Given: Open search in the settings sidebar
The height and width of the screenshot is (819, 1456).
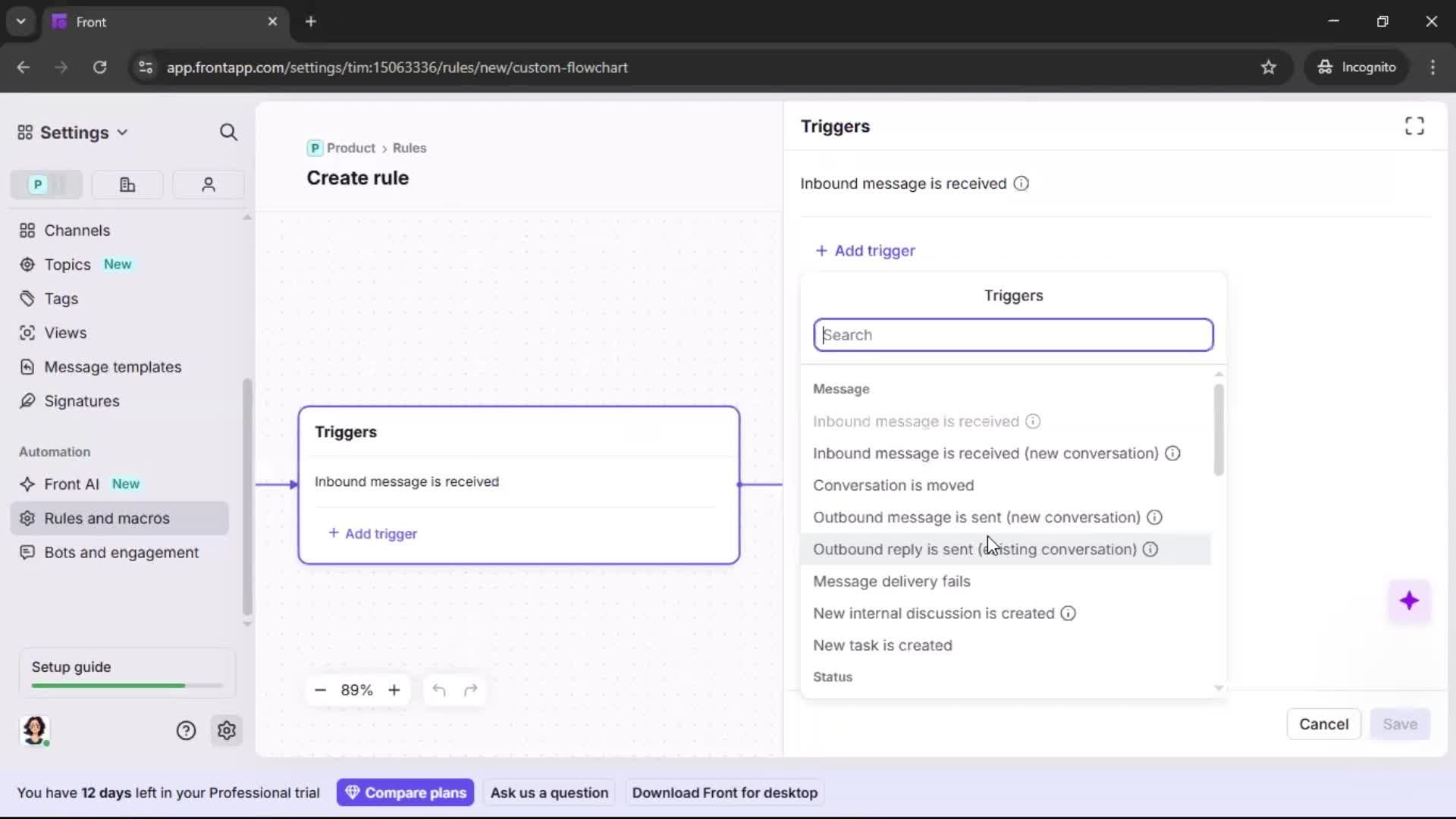Looking at the screenshot, I should (x=228, y=132).
